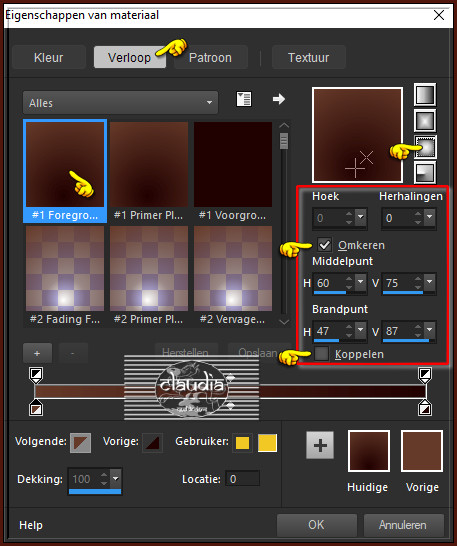Add a gradient marker with plus button
The height and width of the screenshot is (546, 457).
point(37,353)
